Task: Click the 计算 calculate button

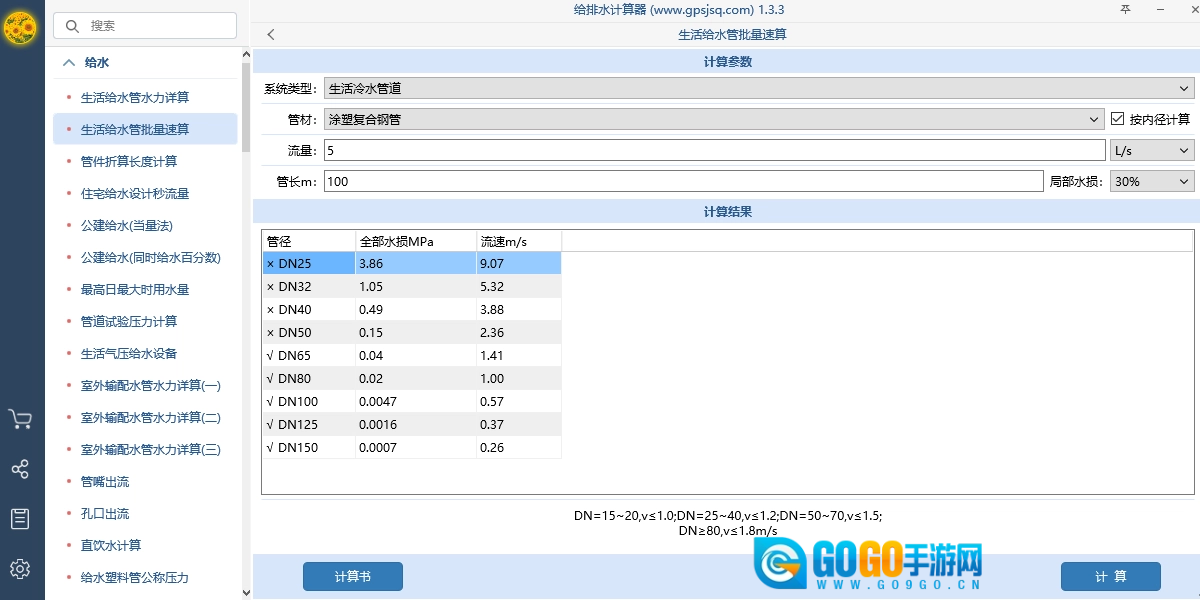Action: pos(1110,576)
